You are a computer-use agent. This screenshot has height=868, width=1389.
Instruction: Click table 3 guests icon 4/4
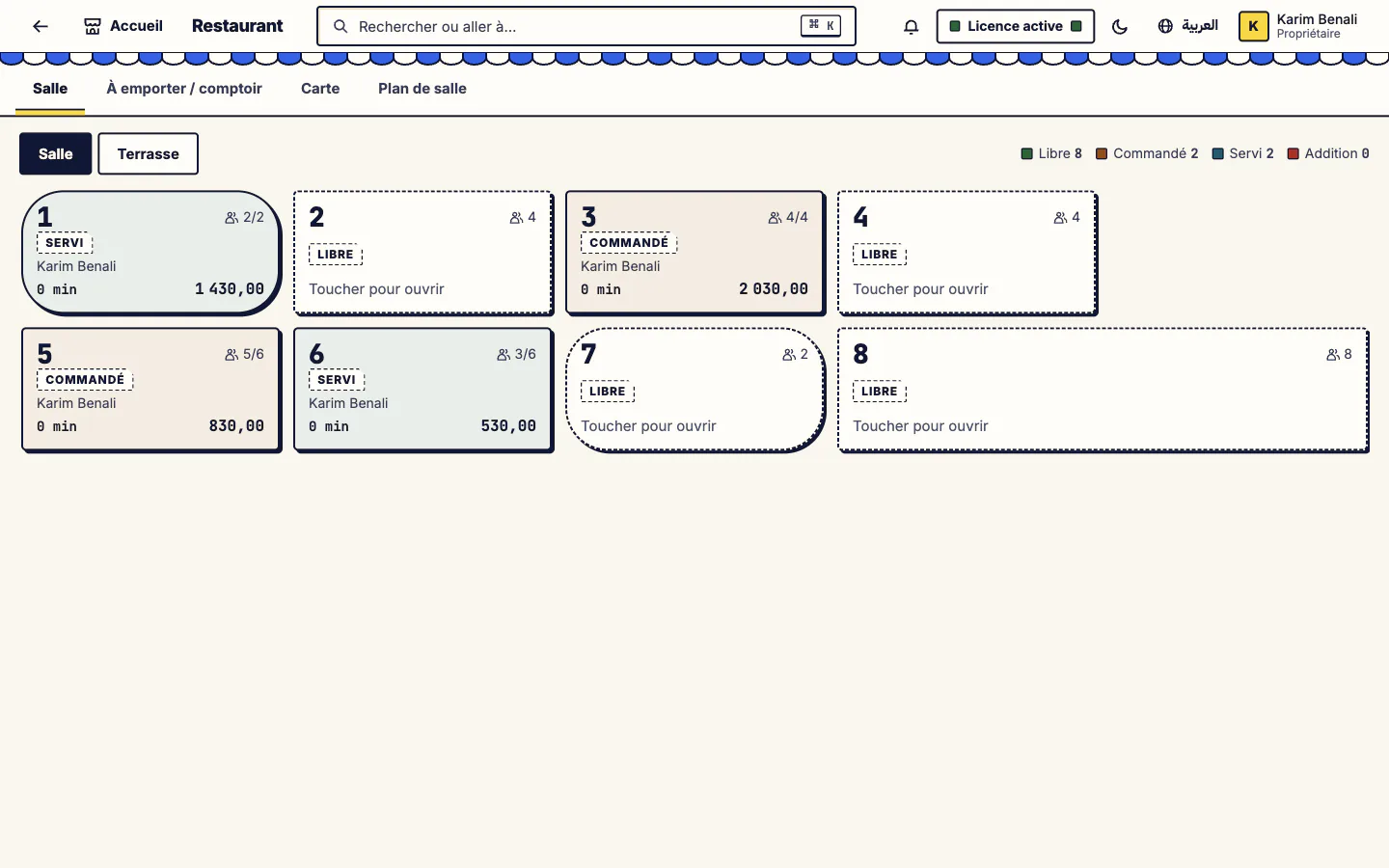[x=775, y=218]
